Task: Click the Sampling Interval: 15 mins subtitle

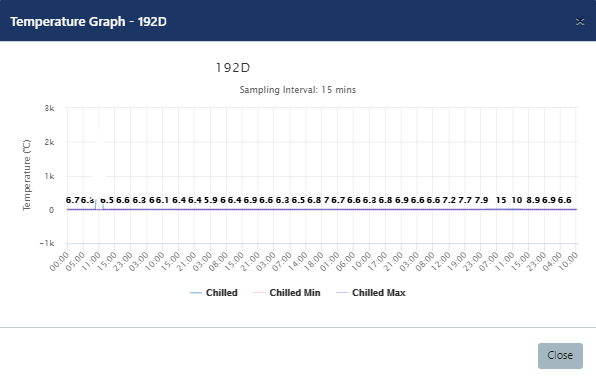Action: [298, 90]
